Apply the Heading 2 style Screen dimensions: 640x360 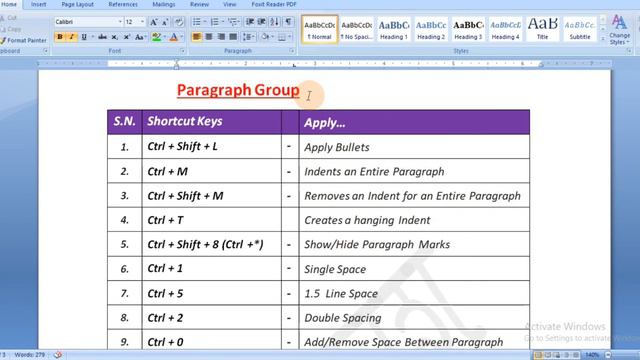click(431, 29)
